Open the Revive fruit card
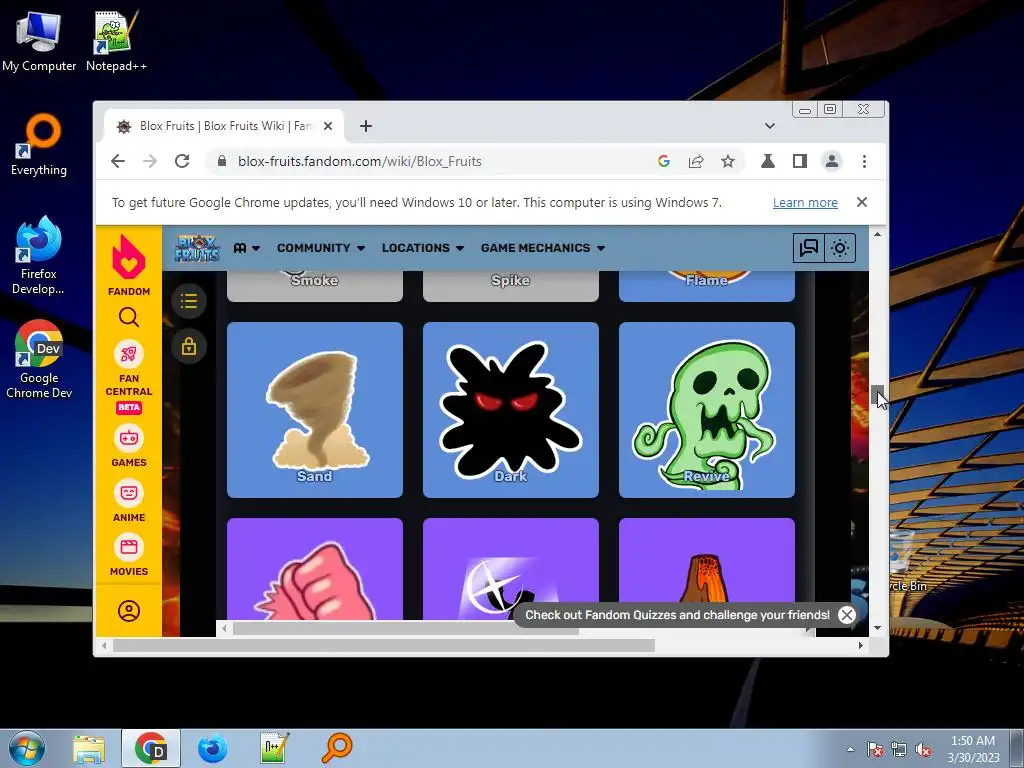The height and width of the screenshot is (768, 1024). pyautogui.click(x=707, y=410)
